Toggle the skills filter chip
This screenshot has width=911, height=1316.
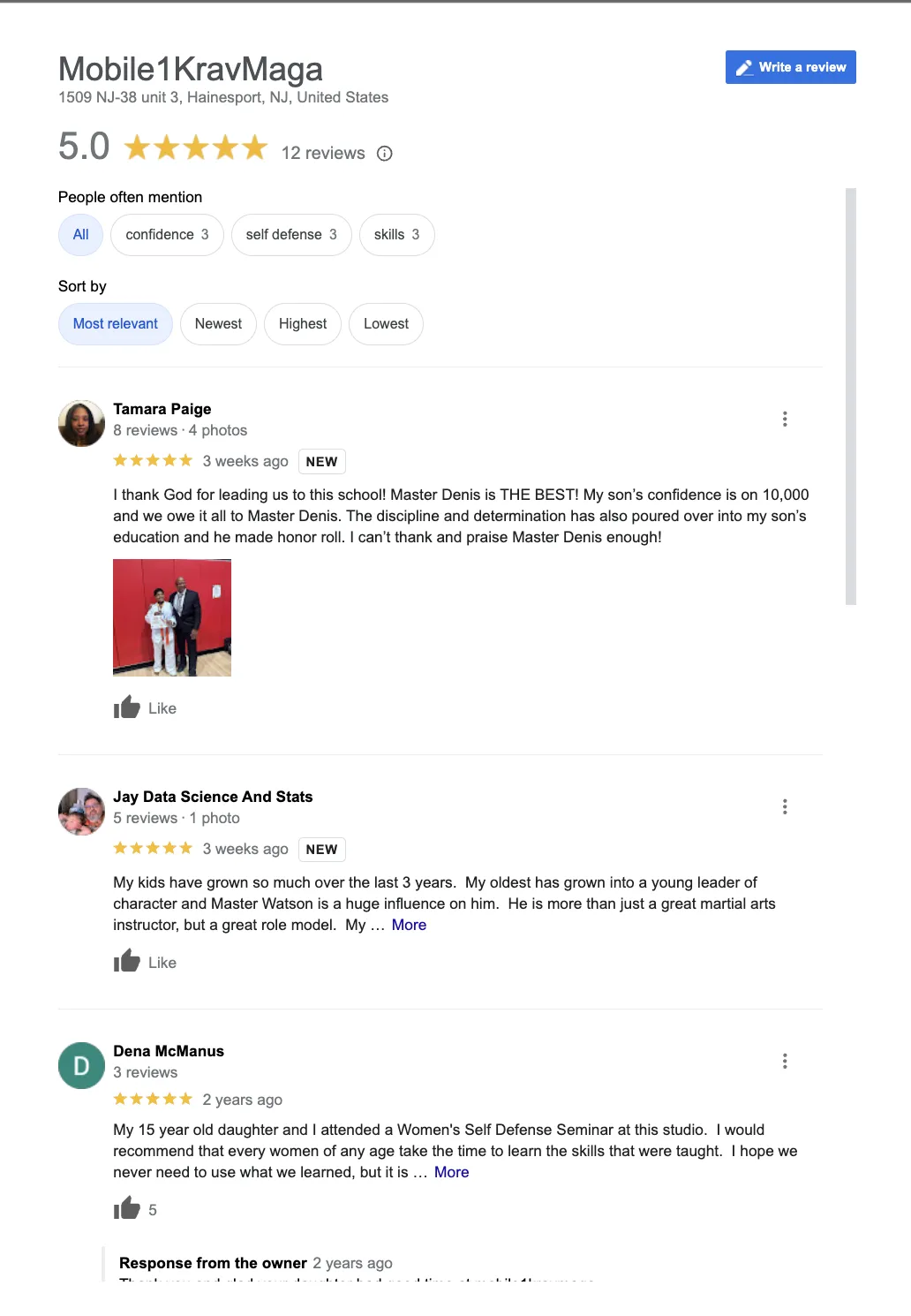[x=396, y=235]
